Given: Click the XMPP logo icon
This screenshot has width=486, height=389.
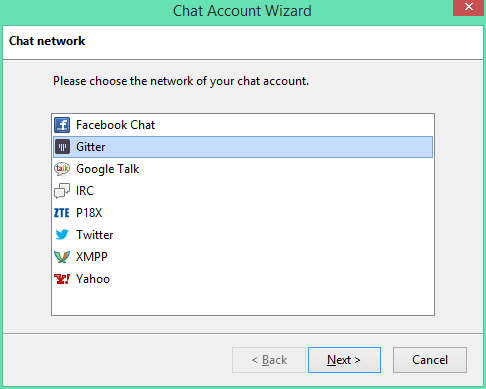Looking at the screenshot, I should pyautogui.click(x=62, y=257).
